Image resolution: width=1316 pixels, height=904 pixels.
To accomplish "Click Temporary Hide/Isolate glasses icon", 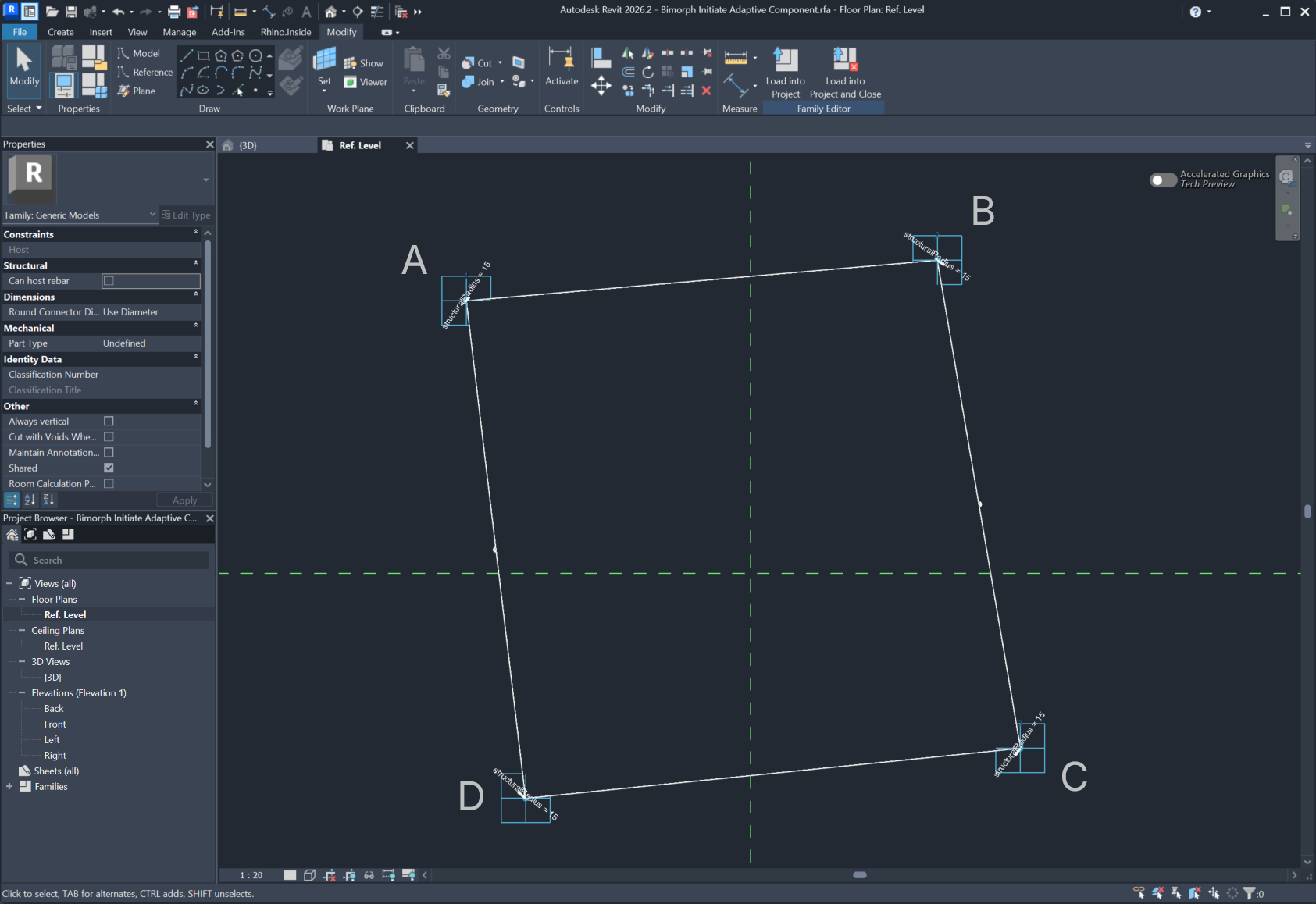I will [369, 875].
